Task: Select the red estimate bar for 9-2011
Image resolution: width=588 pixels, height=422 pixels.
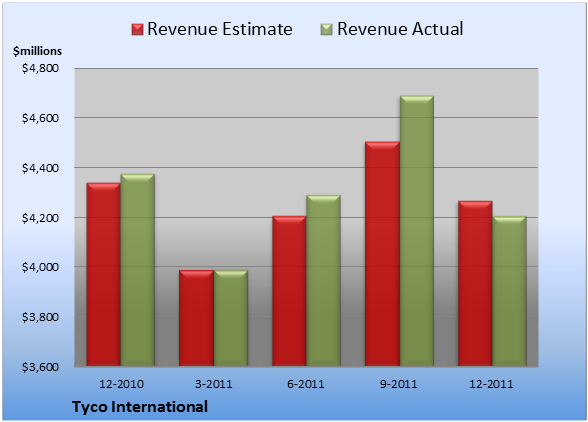Action: (x=382, y=254)
